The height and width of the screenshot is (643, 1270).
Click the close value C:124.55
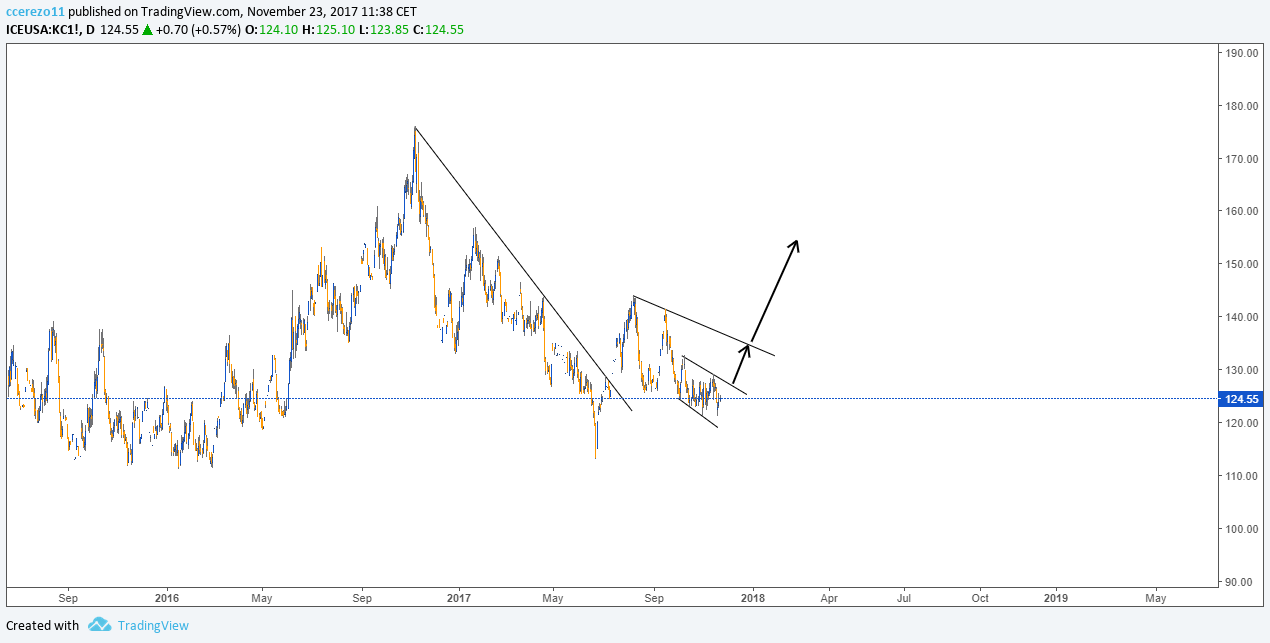click(438, 30)
